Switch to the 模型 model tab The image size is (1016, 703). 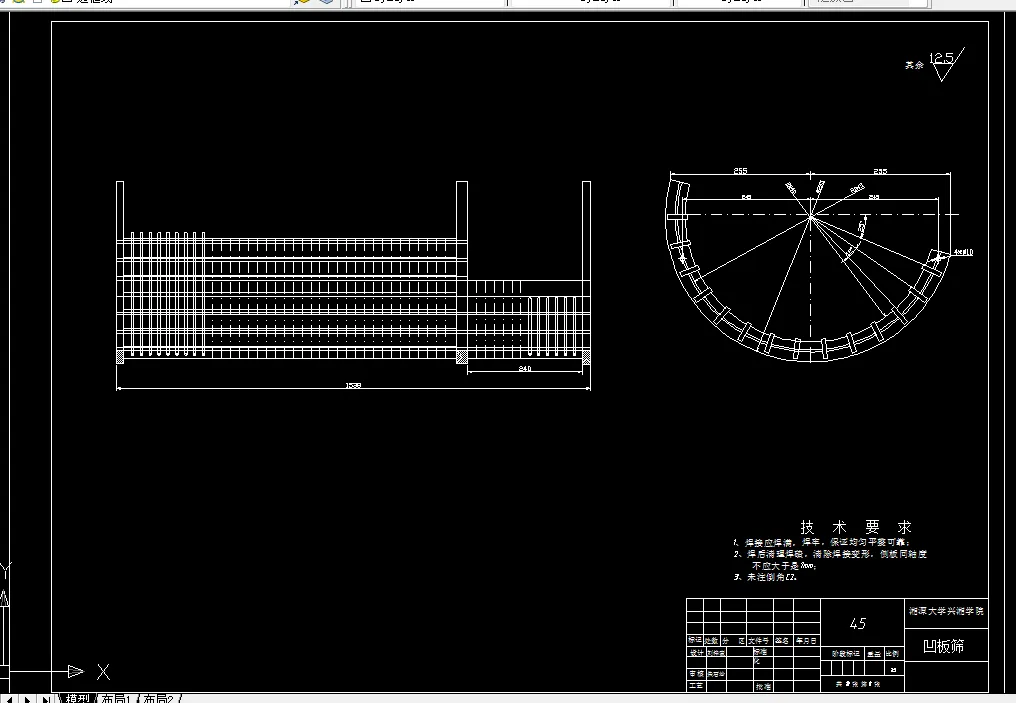click(77, 698)
